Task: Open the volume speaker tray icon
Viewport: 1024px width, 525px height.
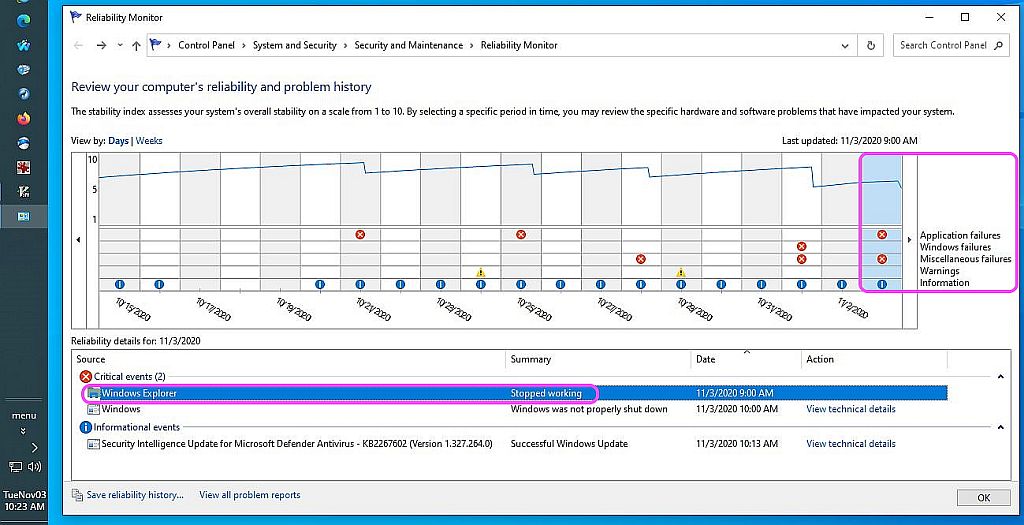Action: click(35, 466)
